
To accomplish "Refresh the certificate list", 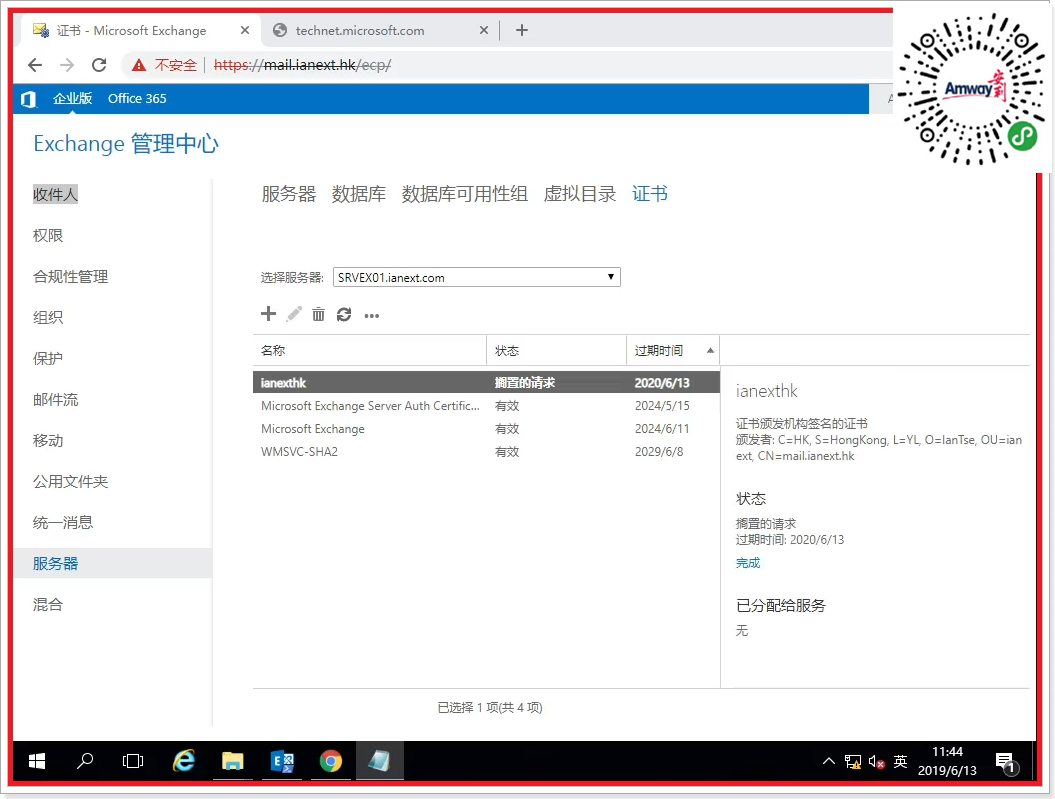I will point(344,314).
